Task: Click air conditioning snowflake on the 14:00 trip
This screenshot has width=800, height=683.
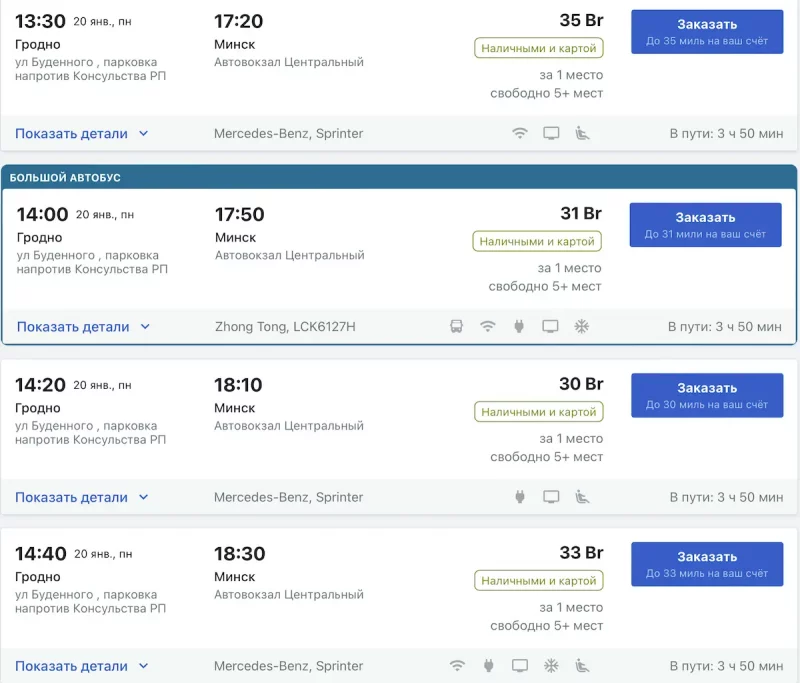Action: 581,326
